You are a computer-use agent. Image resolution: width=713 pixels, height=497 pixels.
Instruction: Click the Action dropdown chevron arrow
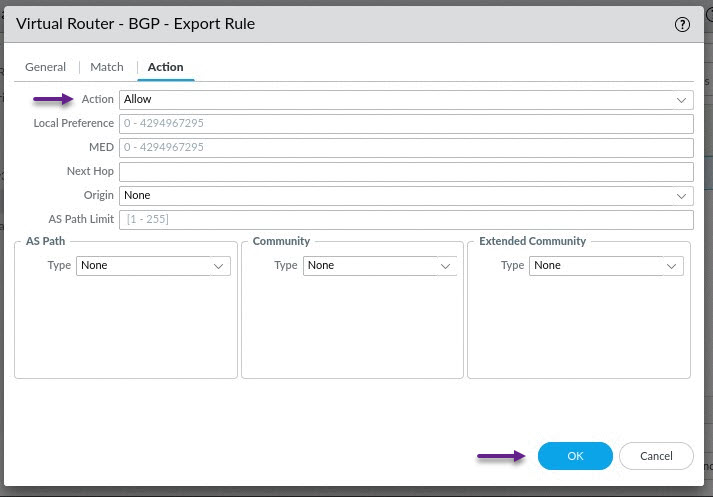click(x=681, y=100)
